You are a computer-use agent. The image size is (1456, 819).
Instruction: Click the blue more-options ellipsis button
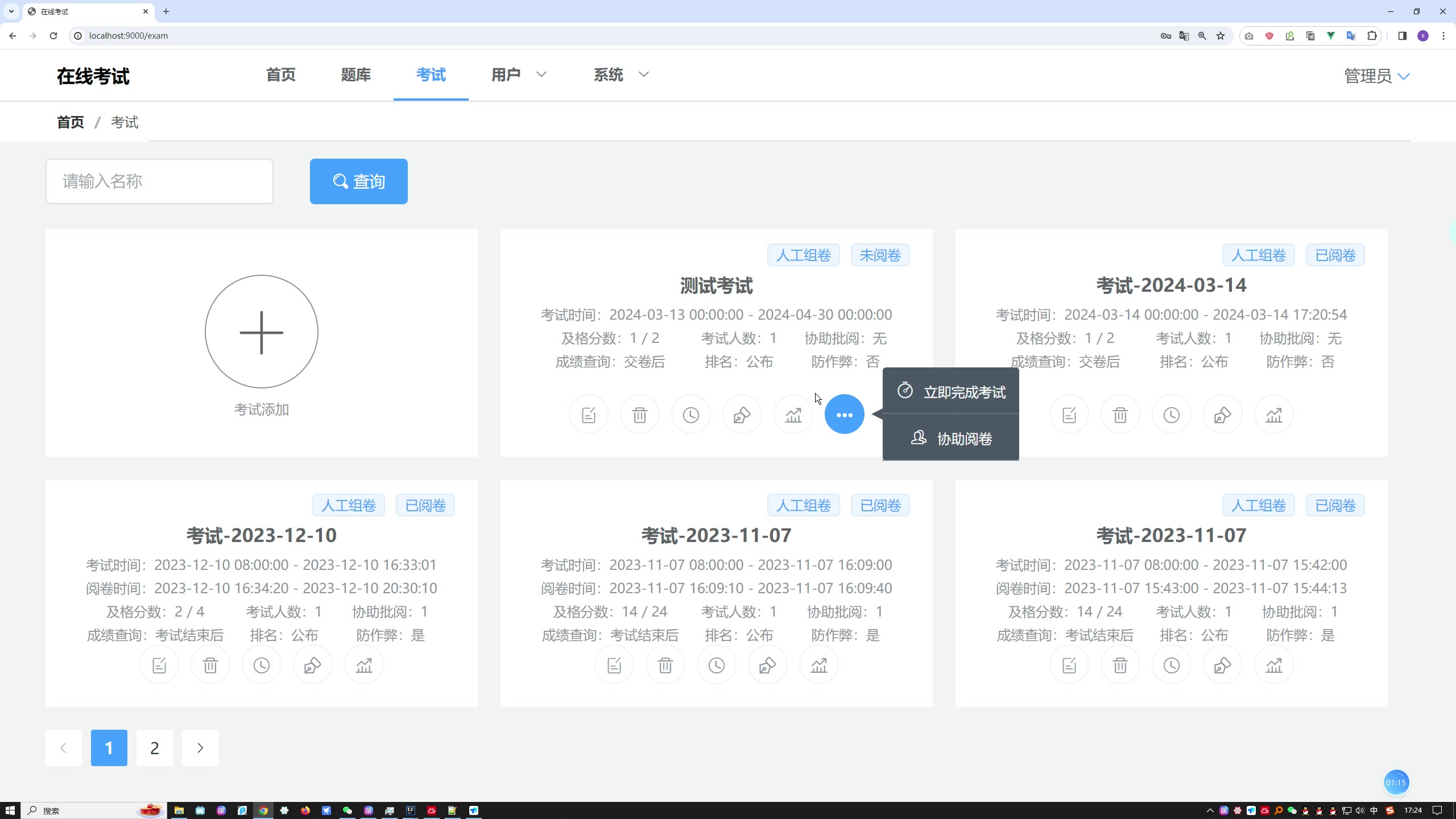click(845, 415)
